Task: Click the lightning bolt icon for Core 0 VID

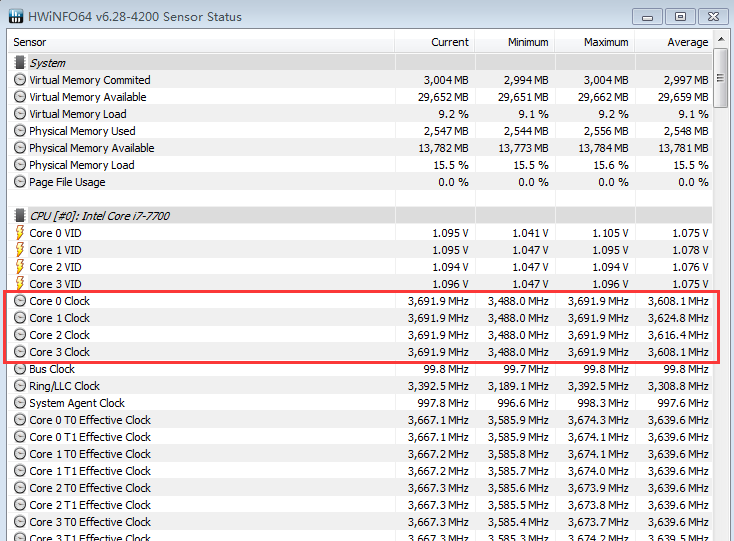Action: 20,233
